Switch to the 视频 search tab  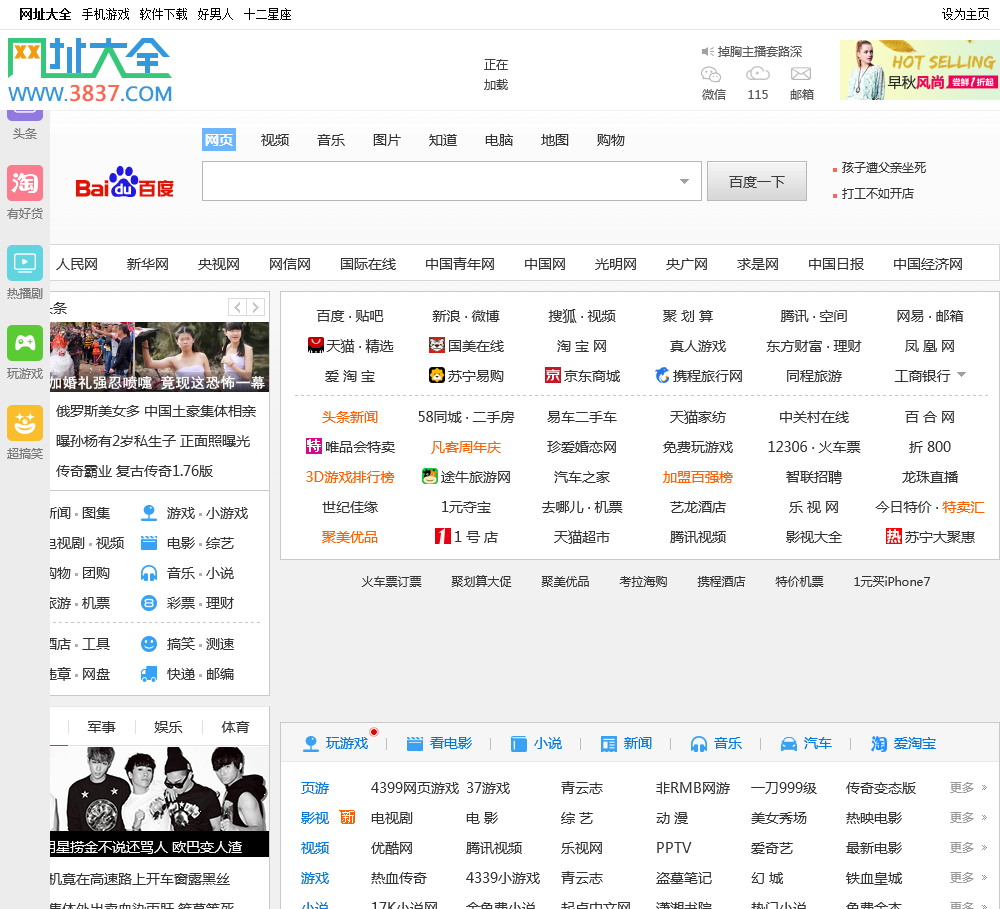point(275,140)
